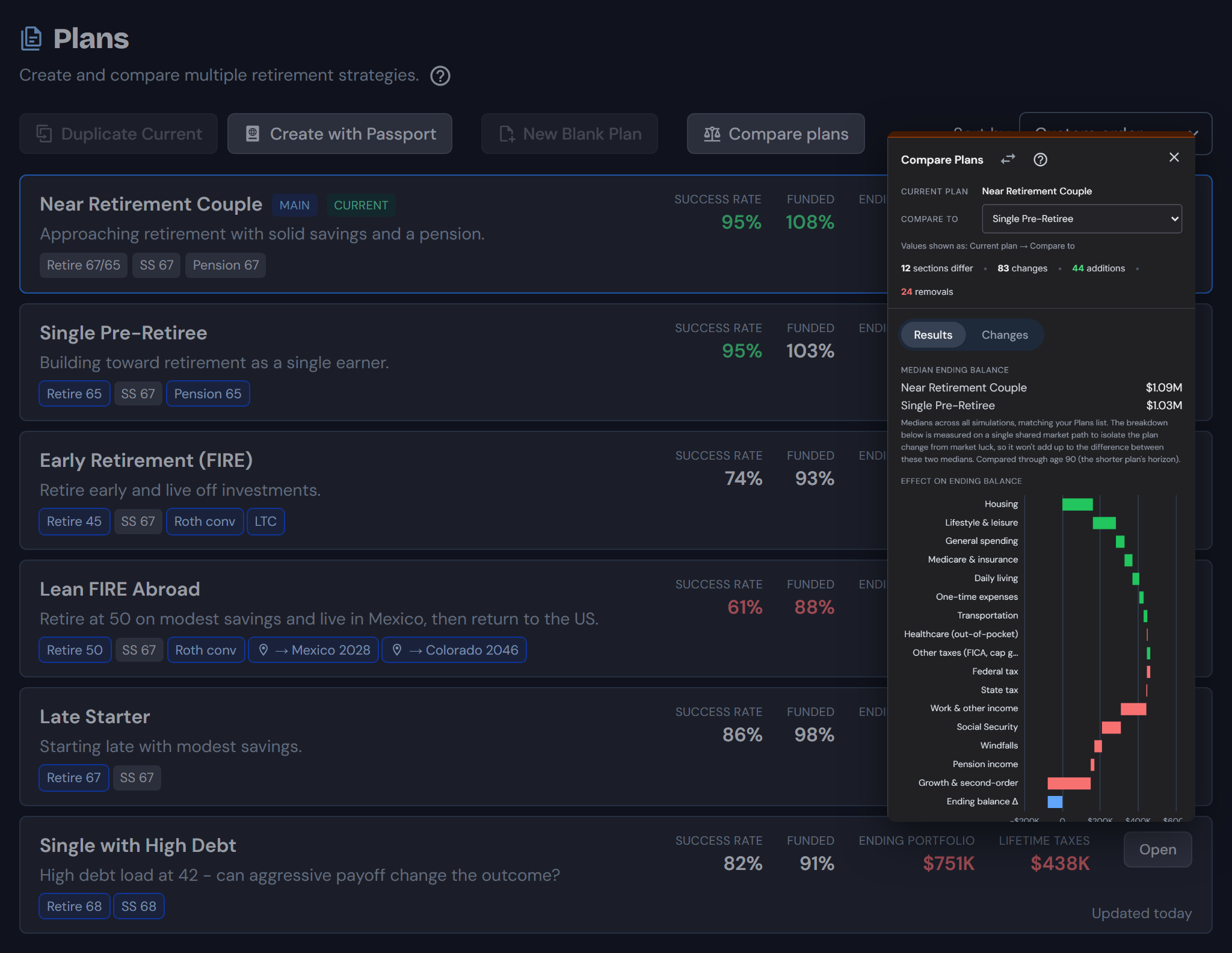Open the Single with High Debt plan
1232x953 pixels.
[1157, 850]
